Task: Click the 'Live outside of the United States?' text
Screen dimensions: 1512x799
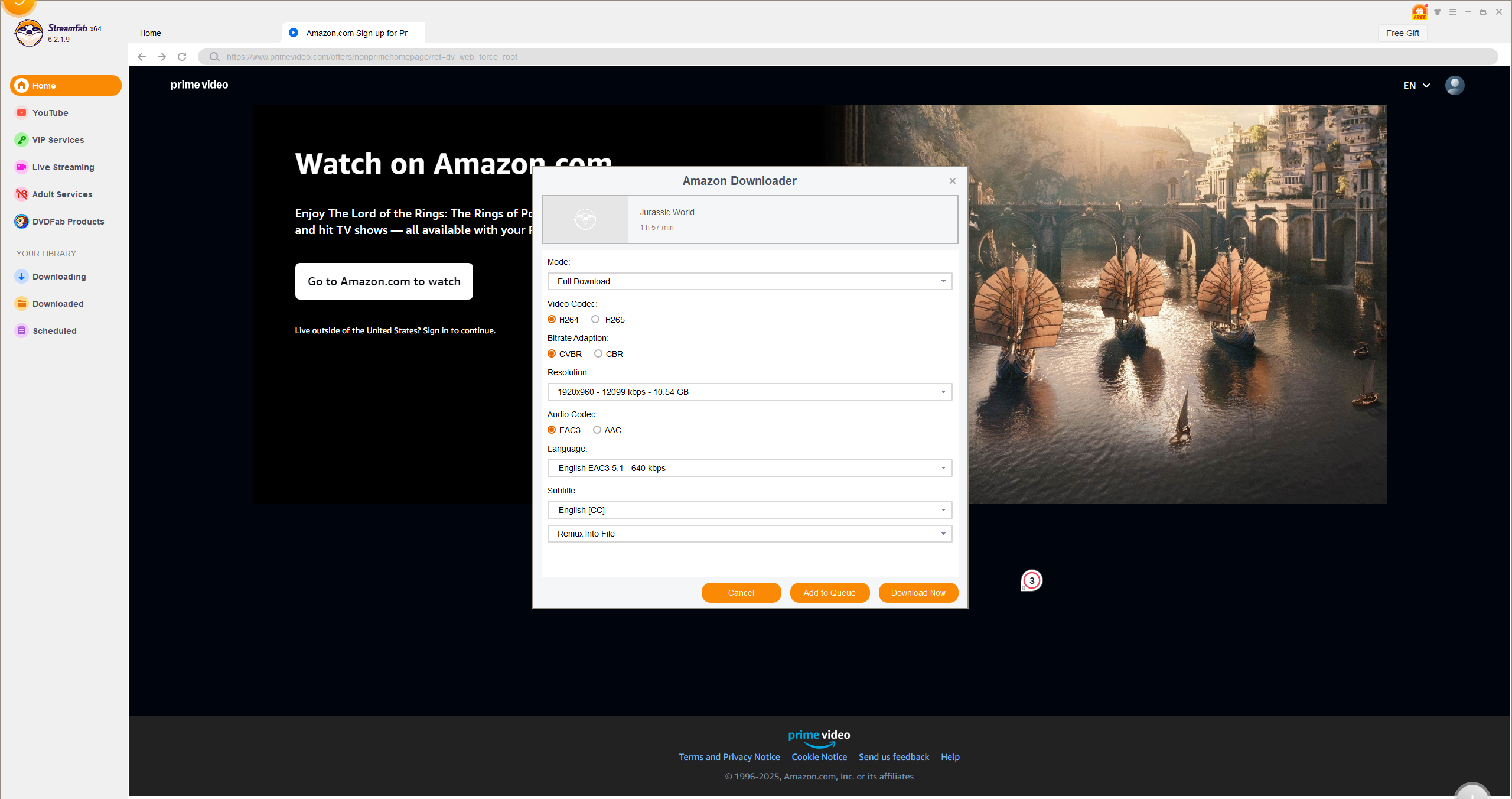Action: [x=358, y=330]
